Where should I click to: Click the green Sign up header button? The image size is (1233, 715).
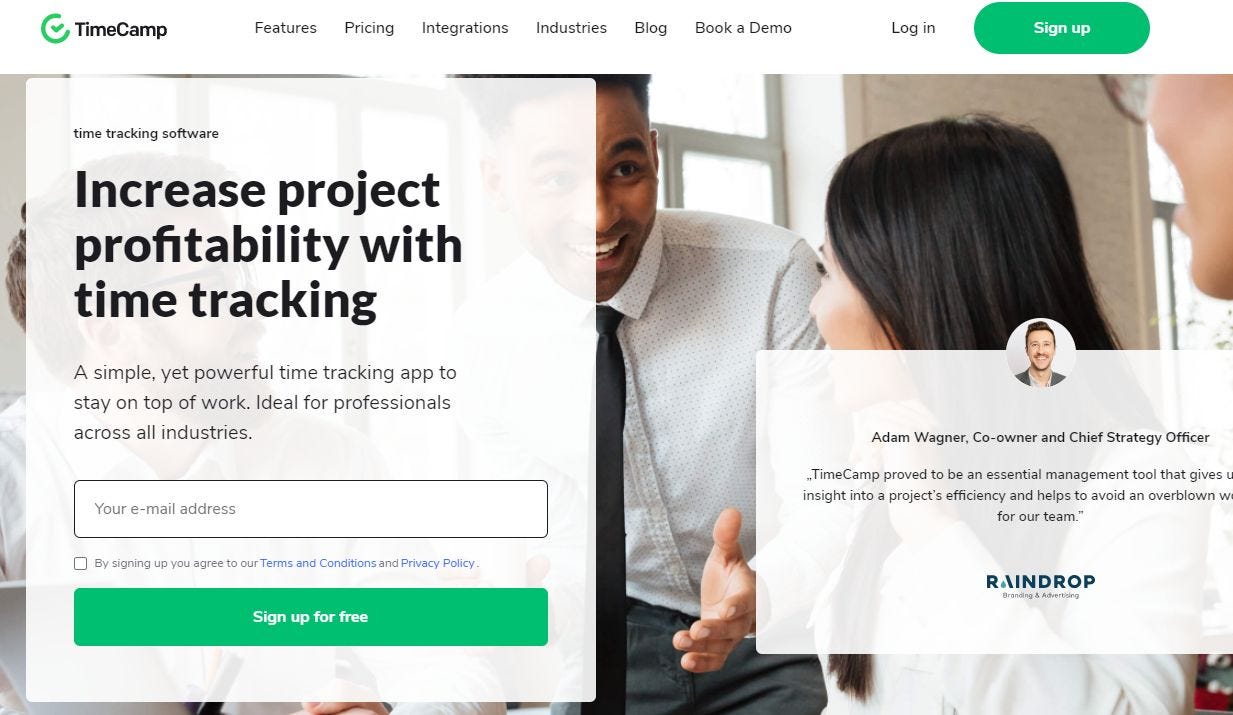coord(1061,28)
